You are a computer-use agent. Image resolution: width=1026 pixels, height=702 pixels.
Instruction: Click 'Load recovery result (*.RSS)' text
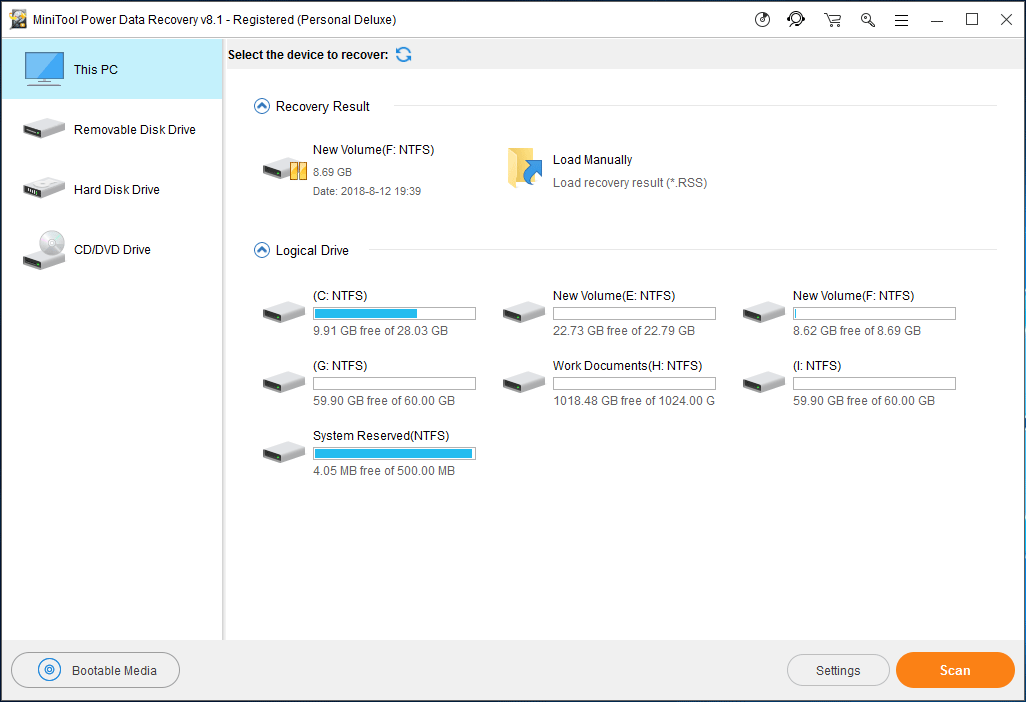click(629, 183)
